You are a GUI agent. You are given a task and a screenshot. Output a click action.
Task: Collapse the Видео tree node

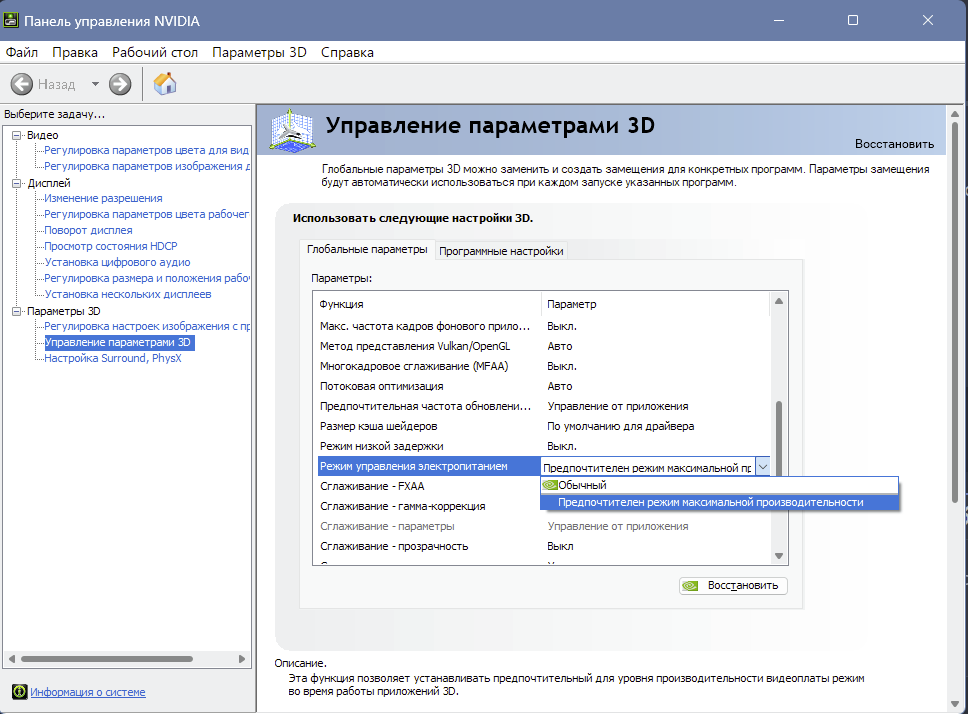click(17, 135)
